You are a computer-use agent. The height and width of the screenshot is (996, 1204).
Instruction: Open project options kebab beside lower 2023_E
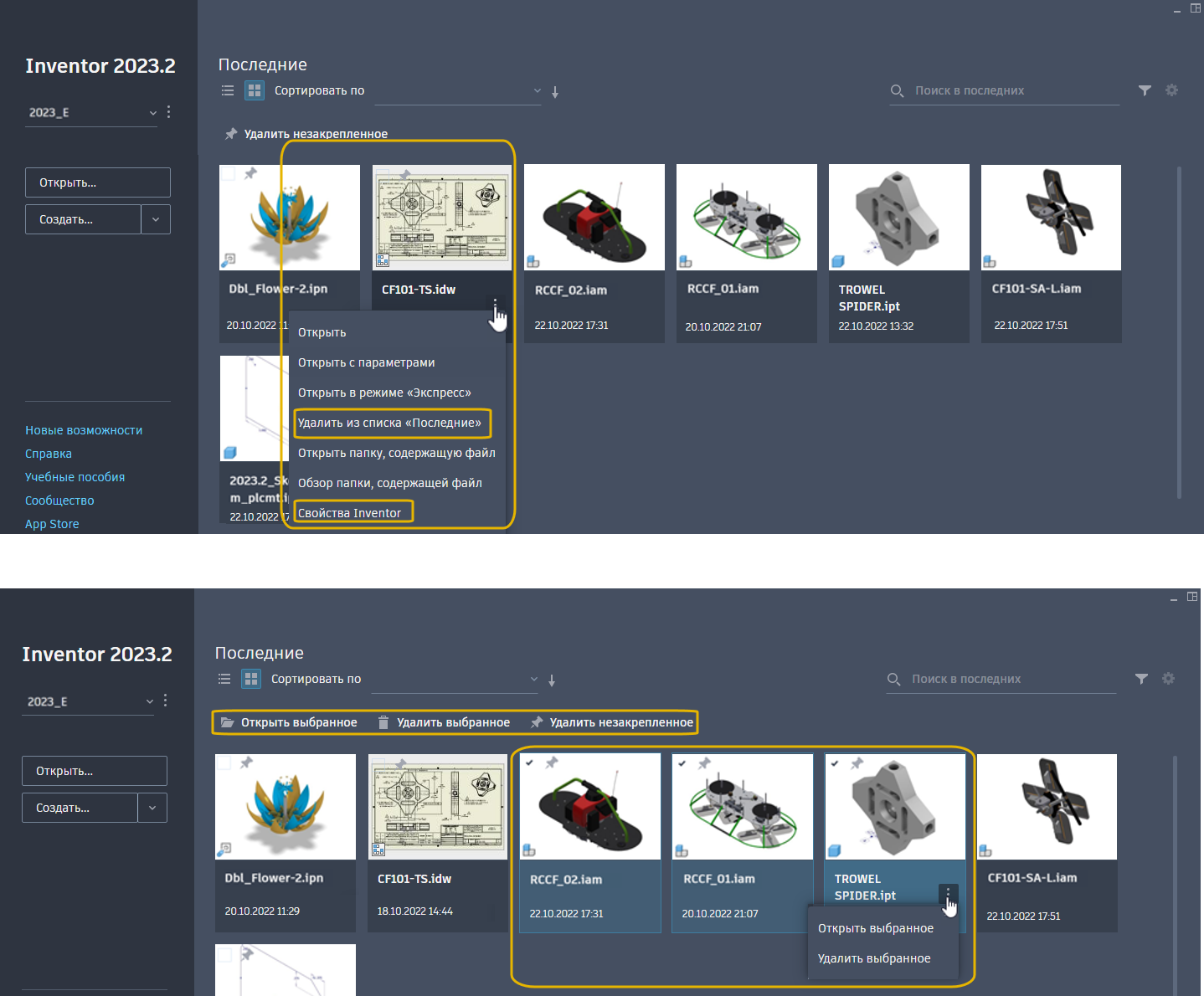[165, 700]
